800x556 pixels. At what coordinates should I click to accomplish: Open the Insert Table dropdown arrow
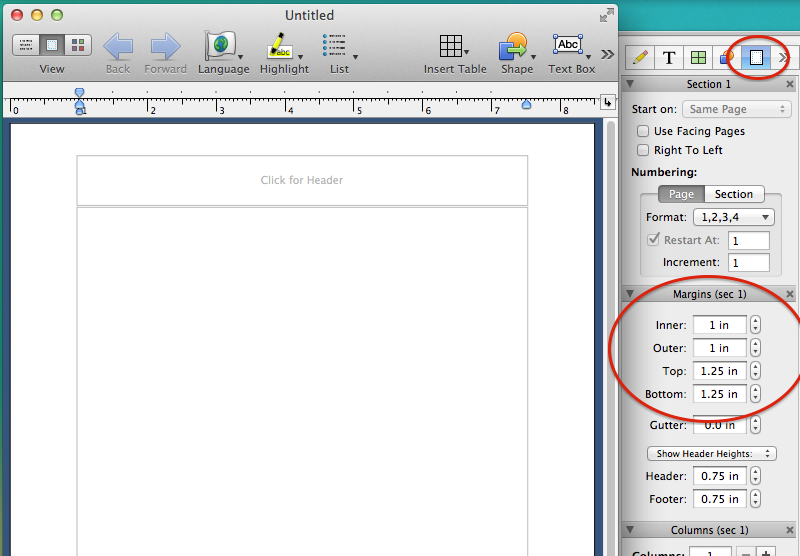click(x=466, y=53)
